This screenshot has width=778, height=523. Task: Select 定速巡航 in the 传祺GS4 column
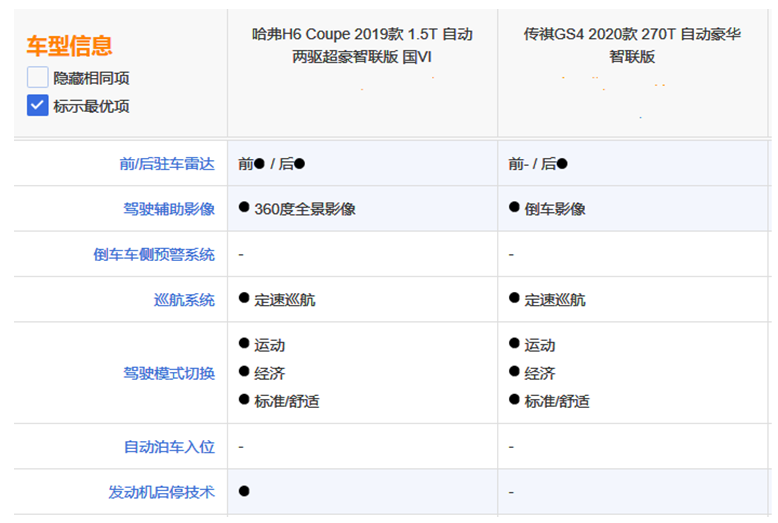tap(554, 299)
